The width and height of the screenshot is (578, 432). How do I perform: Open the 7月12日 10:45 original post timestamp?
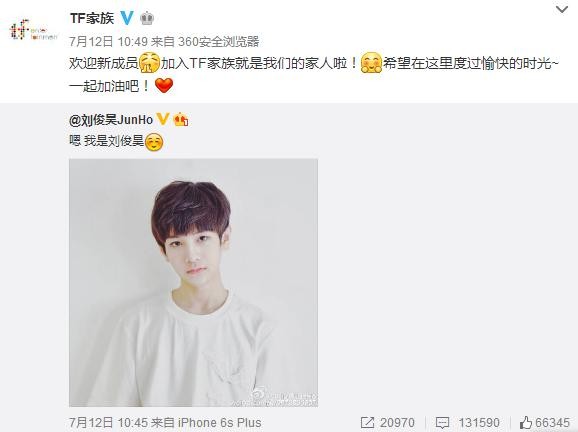(108, 422)
